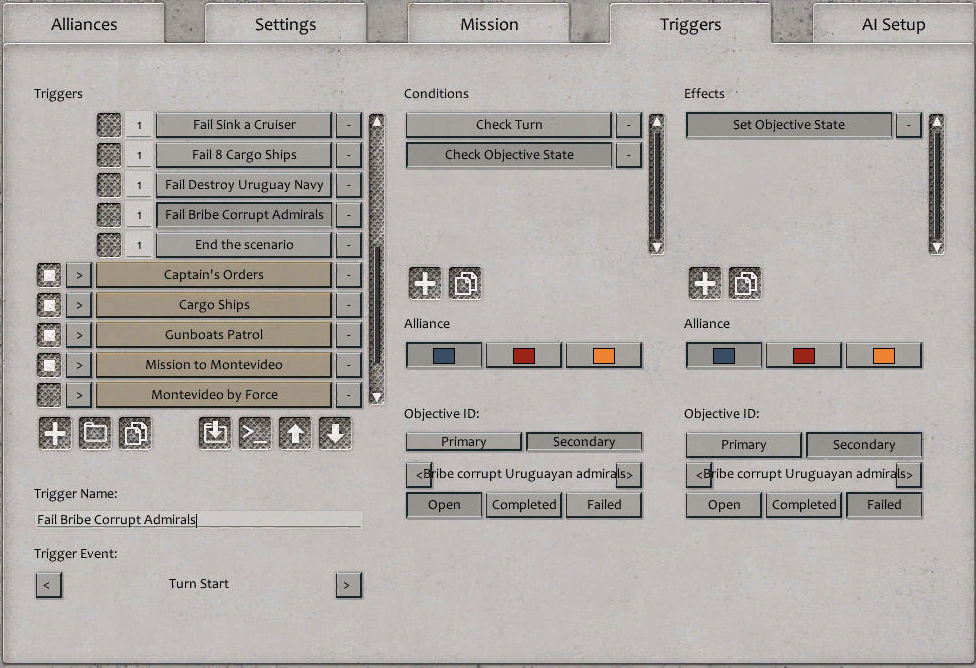Add a new condition with plus icon

(425, 283)
